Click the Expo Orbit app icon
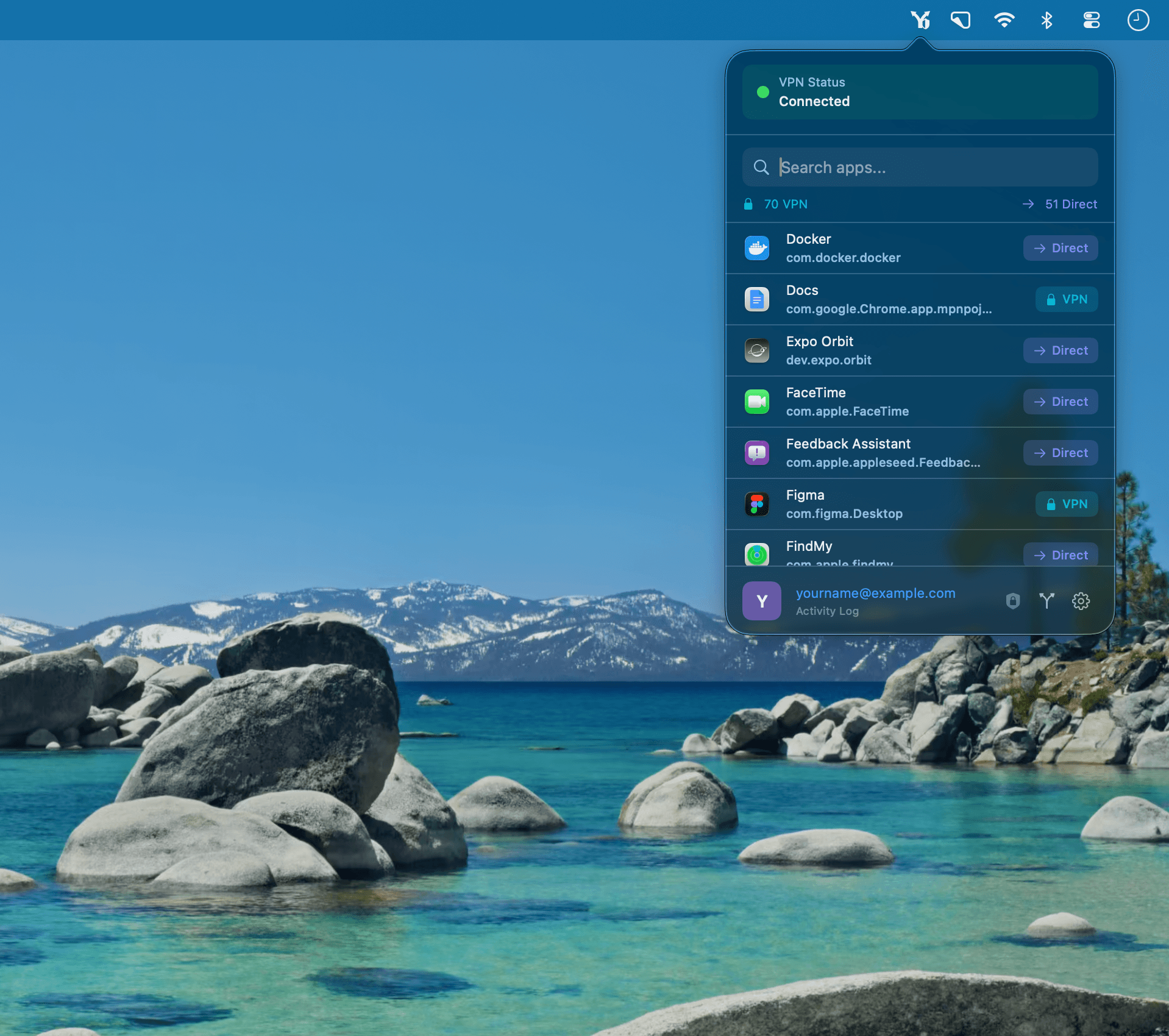 (x=757, y=350)
